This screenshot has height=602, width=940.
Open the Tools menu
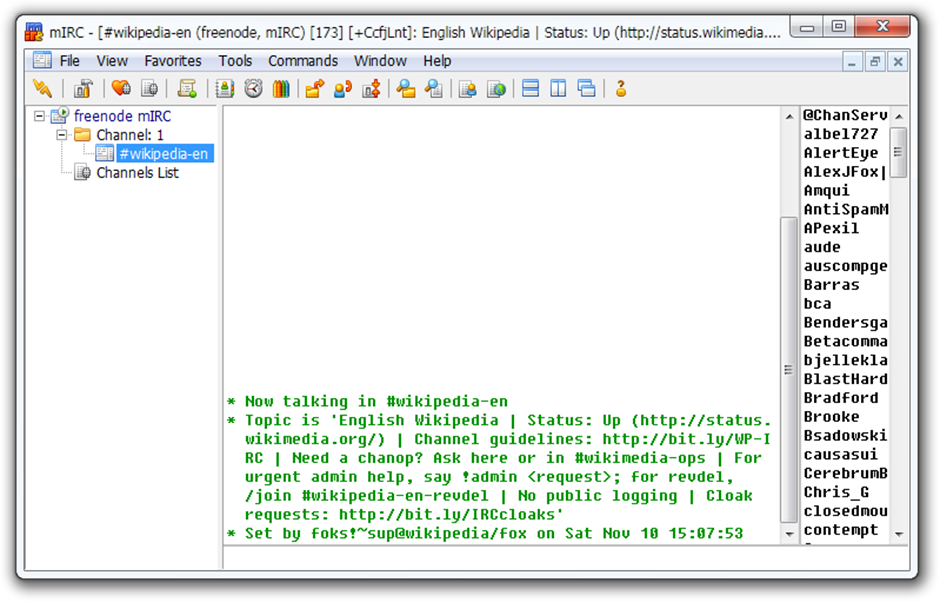click(235, 61)
